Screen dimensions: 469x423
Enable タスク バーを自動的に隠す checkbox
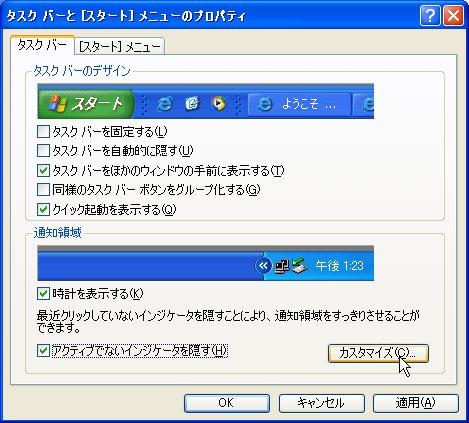43,151
